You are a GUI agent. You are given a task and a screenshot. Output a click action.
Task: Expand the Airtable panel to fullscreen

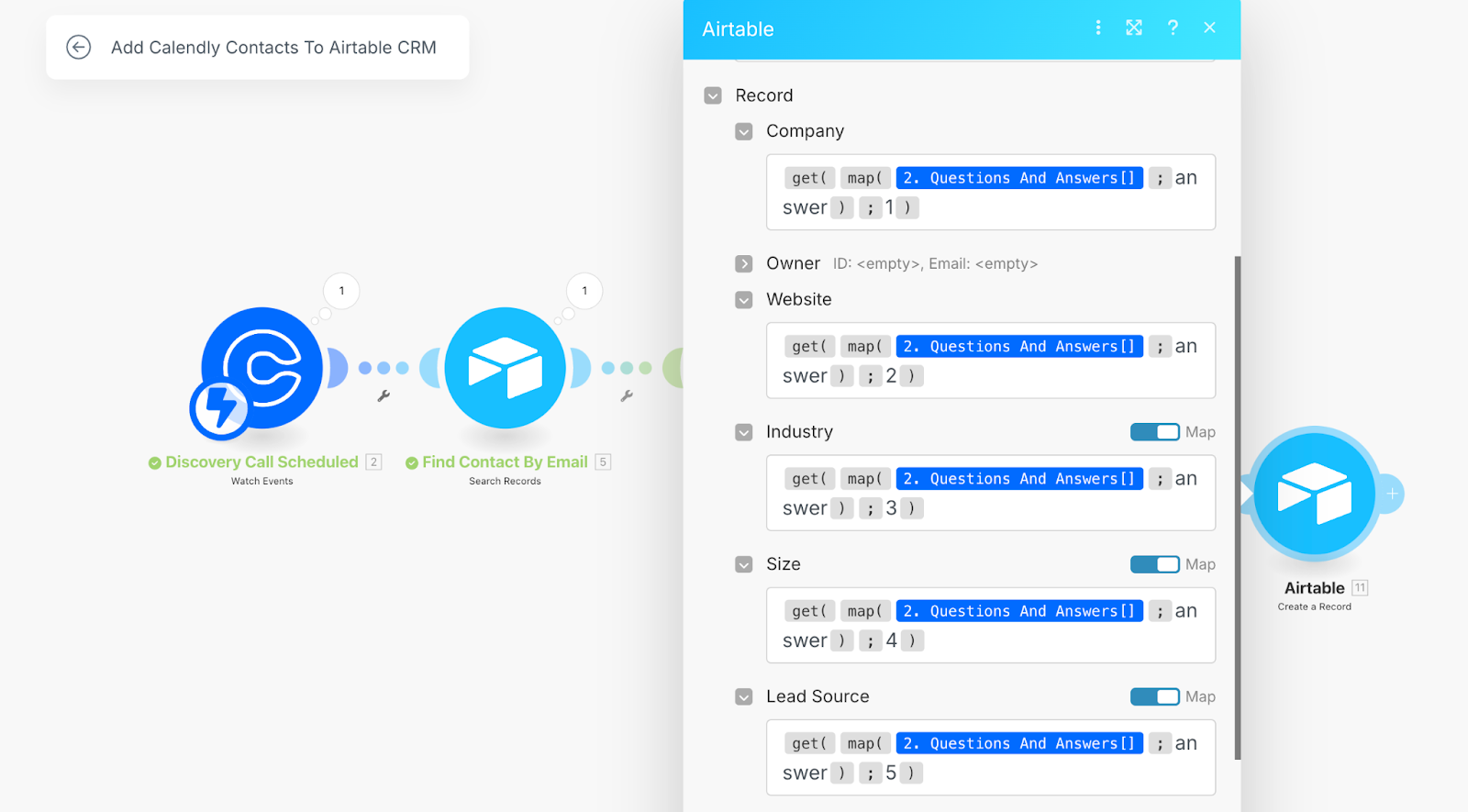point(1134,28)
